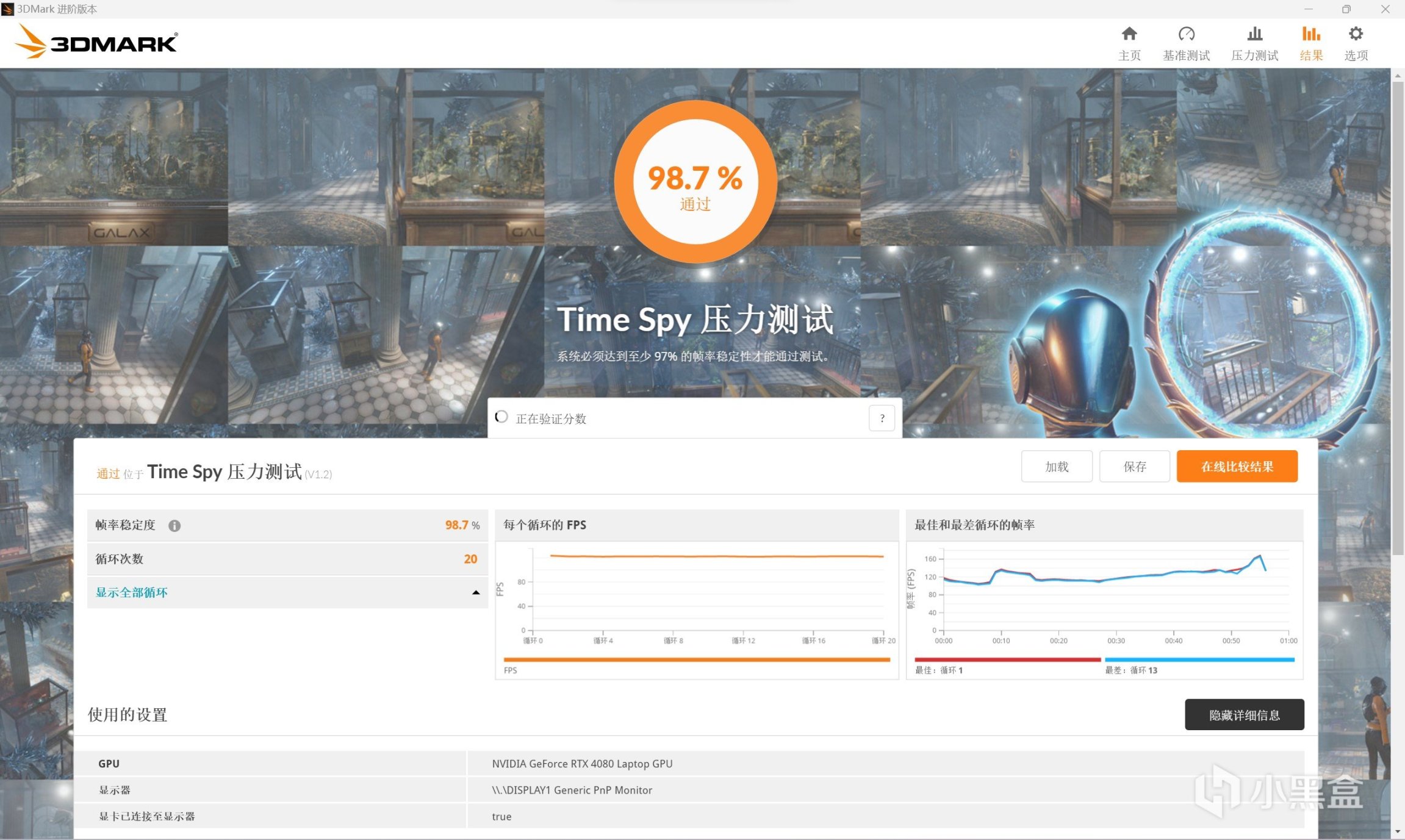Open the Home (主页) icon
This screenshot has height=840, width=1405.
pos(1129,34)
